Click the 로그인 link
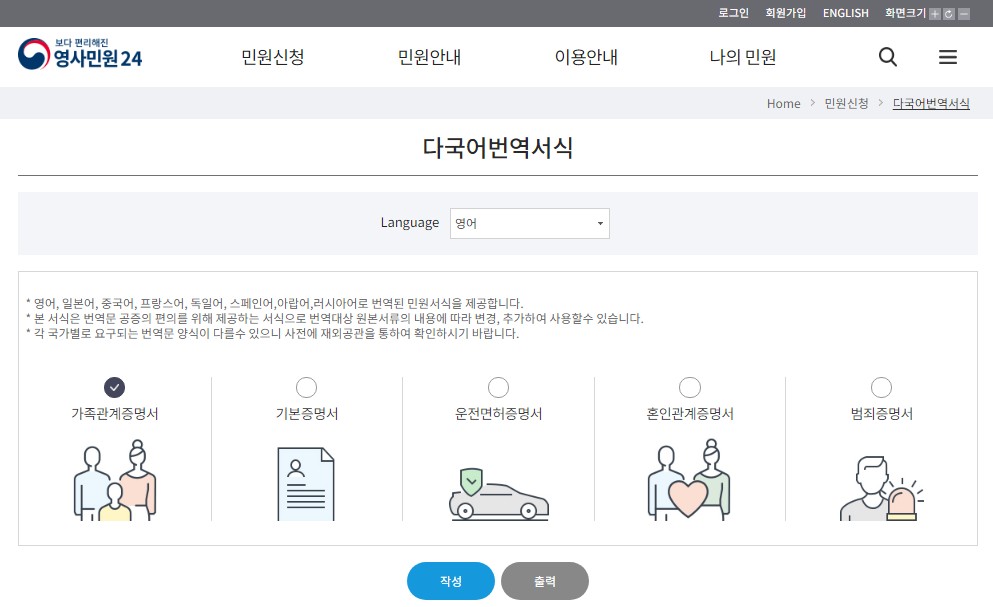The image size is (993, 607). [733, 13]
